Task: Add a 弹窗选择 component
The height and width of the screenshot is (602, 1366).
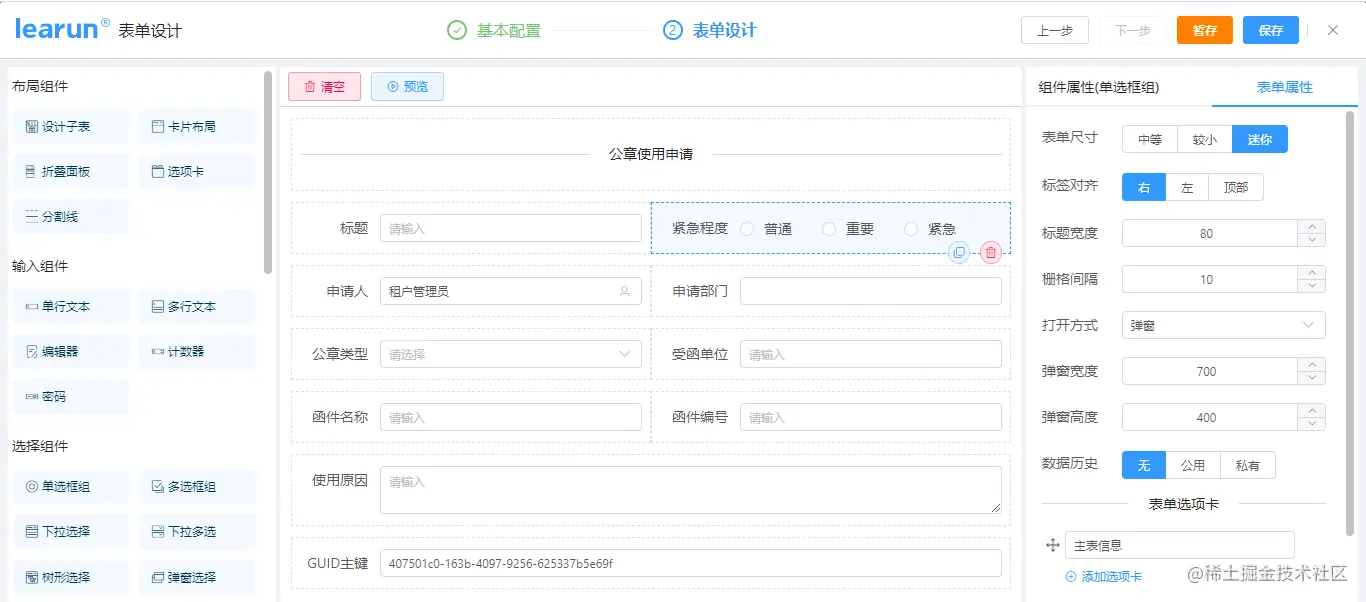Action: pos(197,577)
